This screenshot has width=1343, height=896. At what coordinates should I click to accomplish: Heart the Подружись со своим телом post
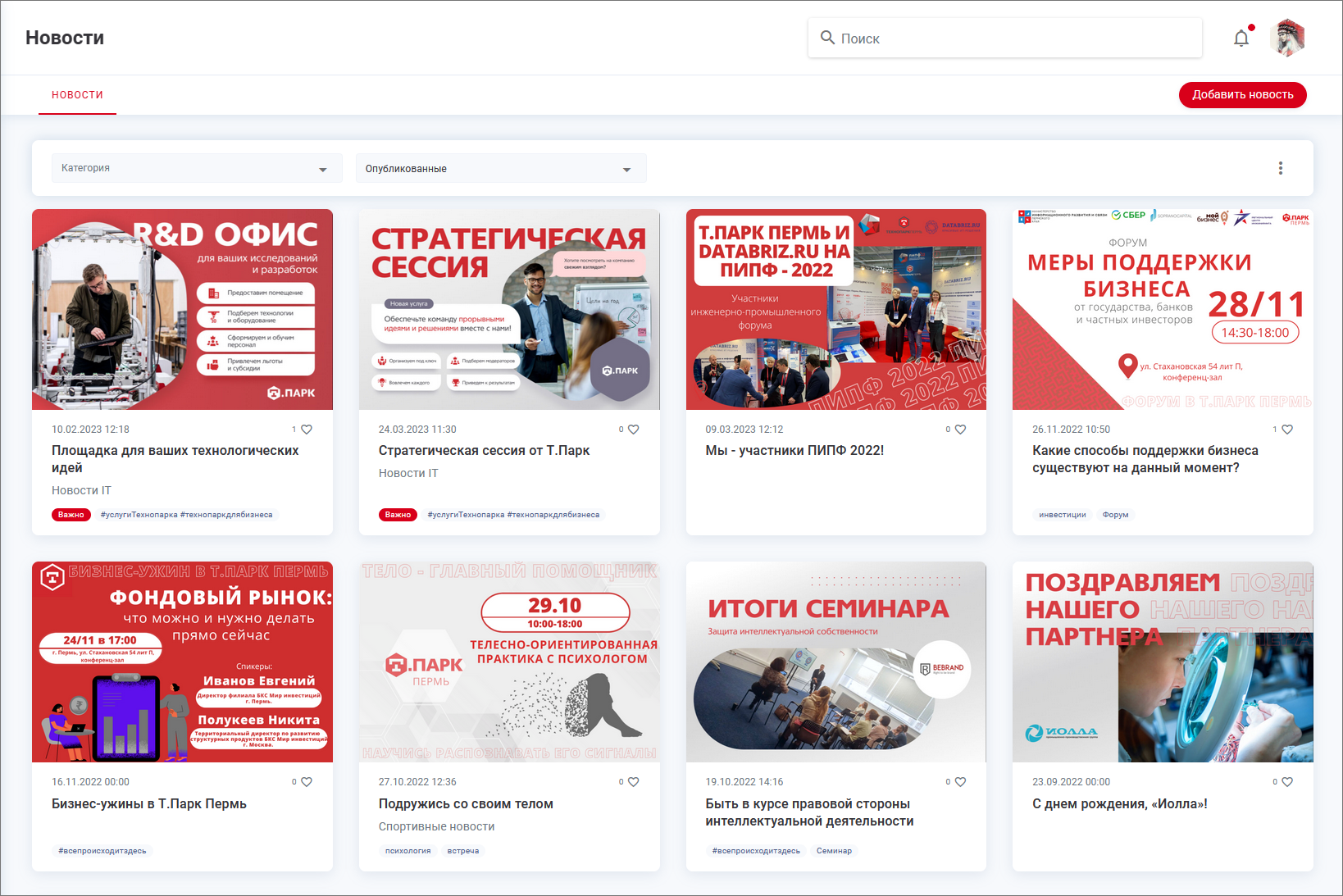633,782
